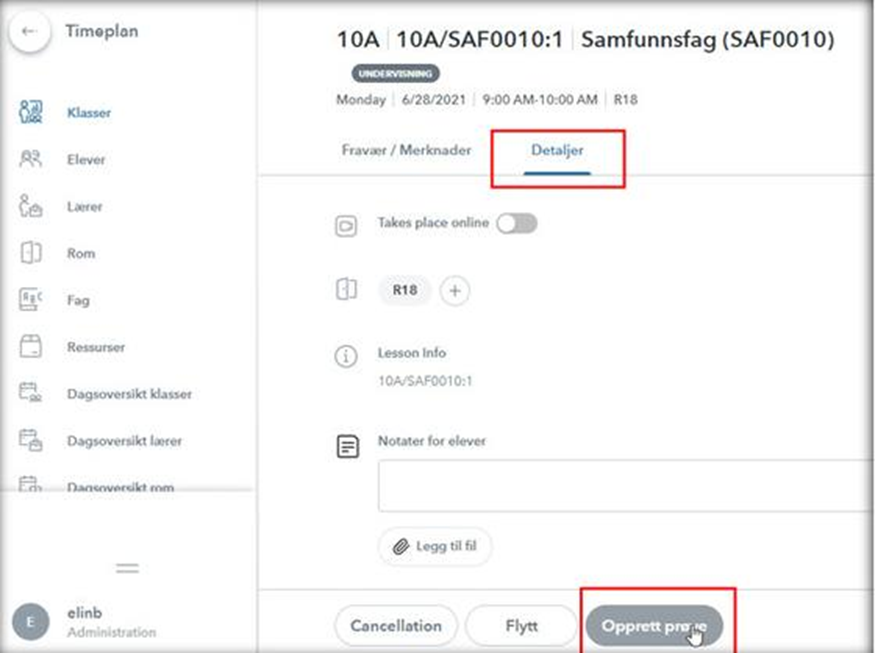875x653 pixels.
Task: Click the Flytt button
Action: [x=521, y=626]
